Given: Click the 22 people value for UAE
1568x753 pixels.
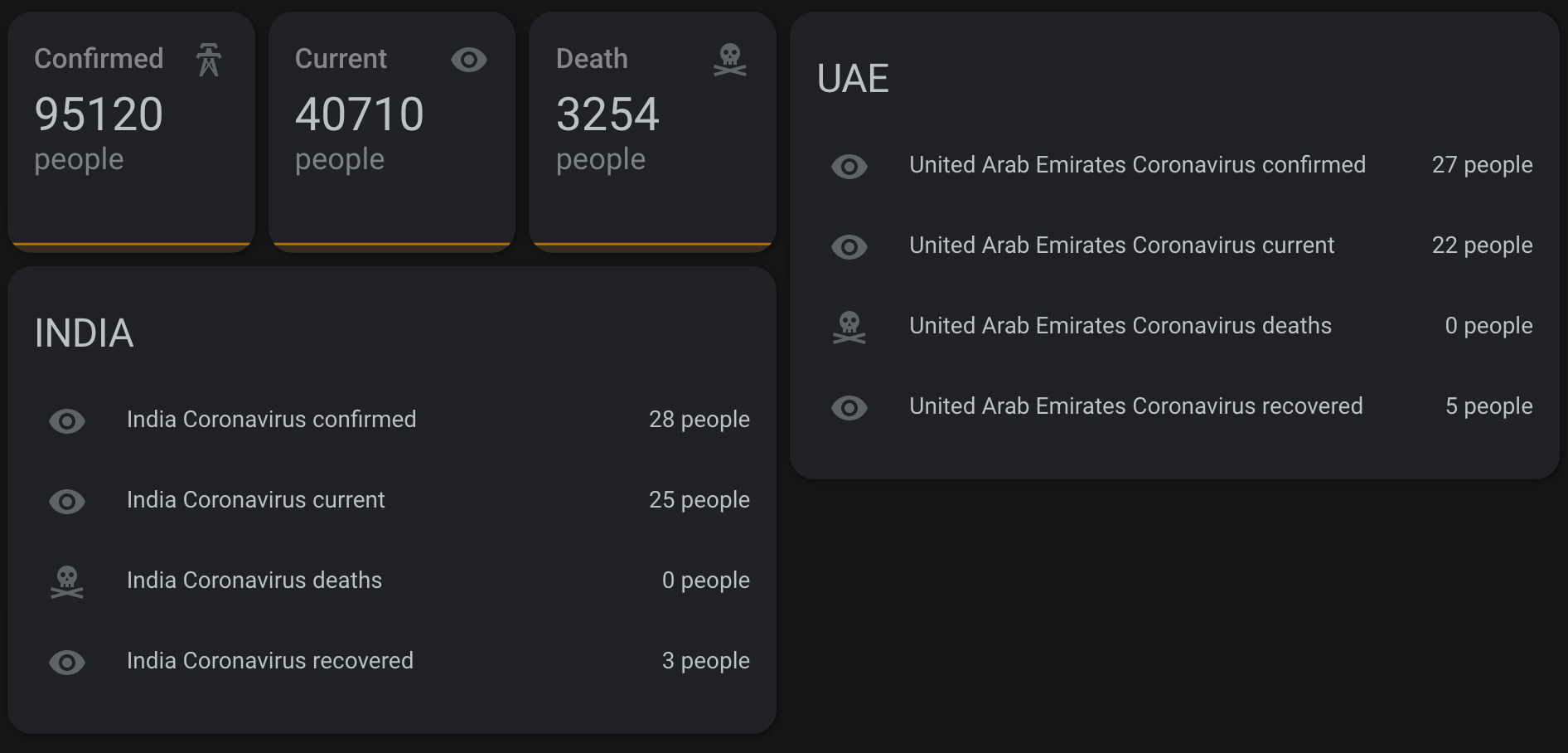Looking at the screenshot, I should pos(1482,245).
